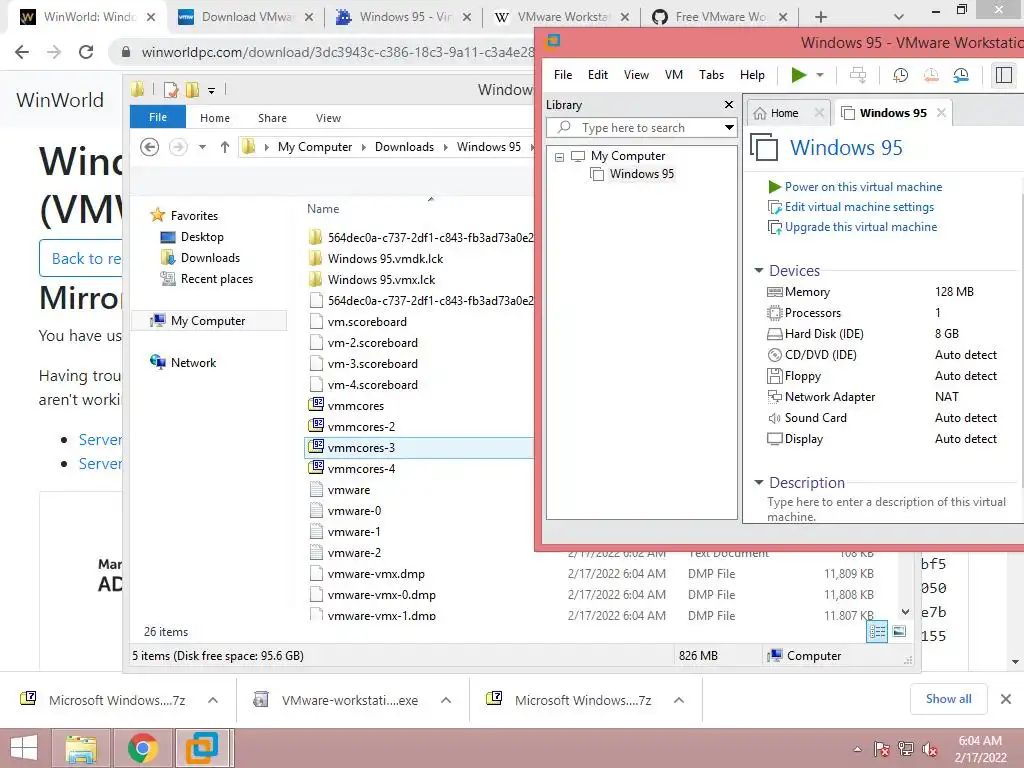Click the description text field in VMware

tap(886, 509)
